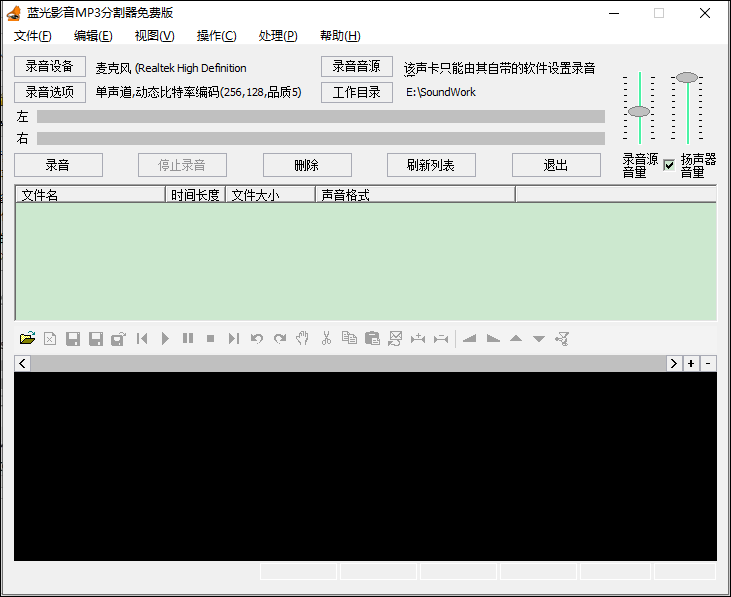Click the 录音设备 button
Screen dimensions: 731x597
[50, 67]
